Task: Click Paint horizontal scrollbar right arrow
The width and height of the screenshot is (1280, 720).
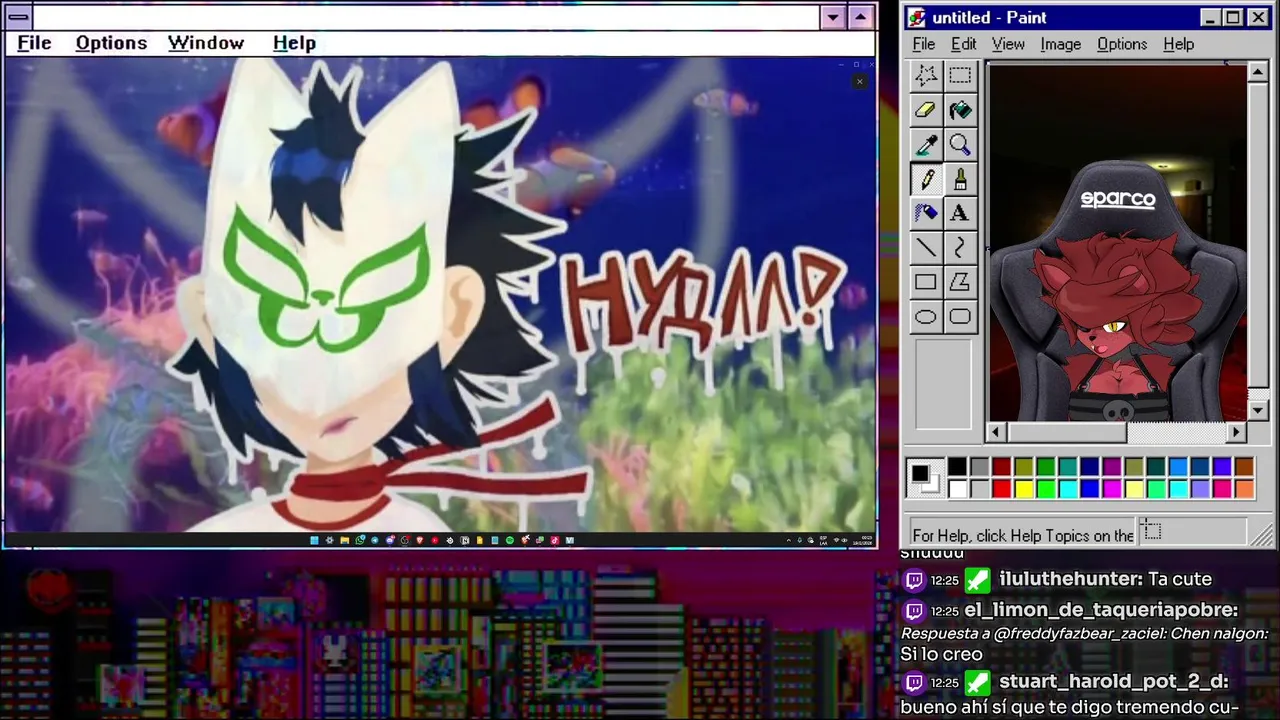Action: click(1237, 432)
